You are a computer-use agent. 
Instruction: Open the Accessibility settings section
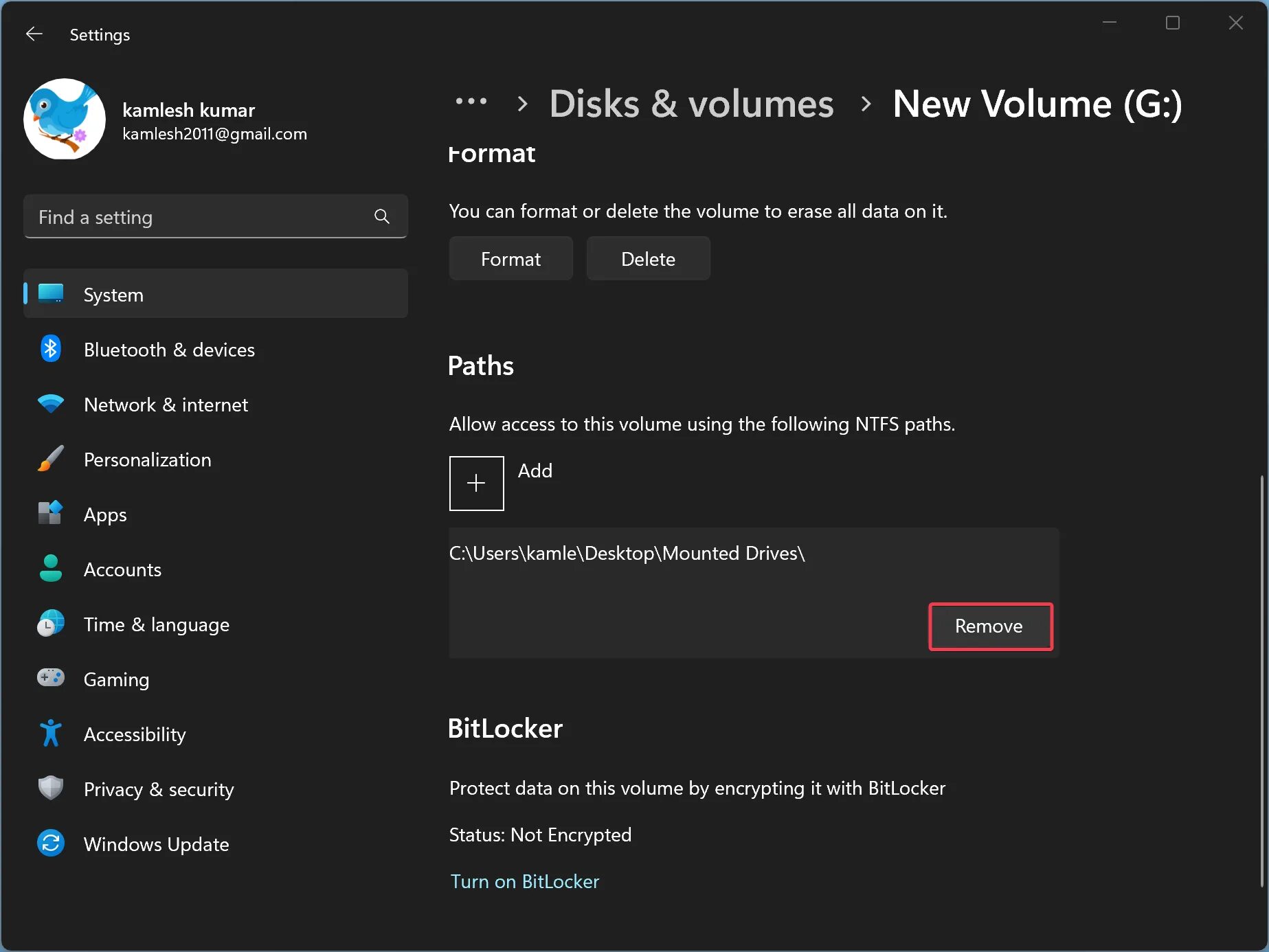tap(135, 734)
